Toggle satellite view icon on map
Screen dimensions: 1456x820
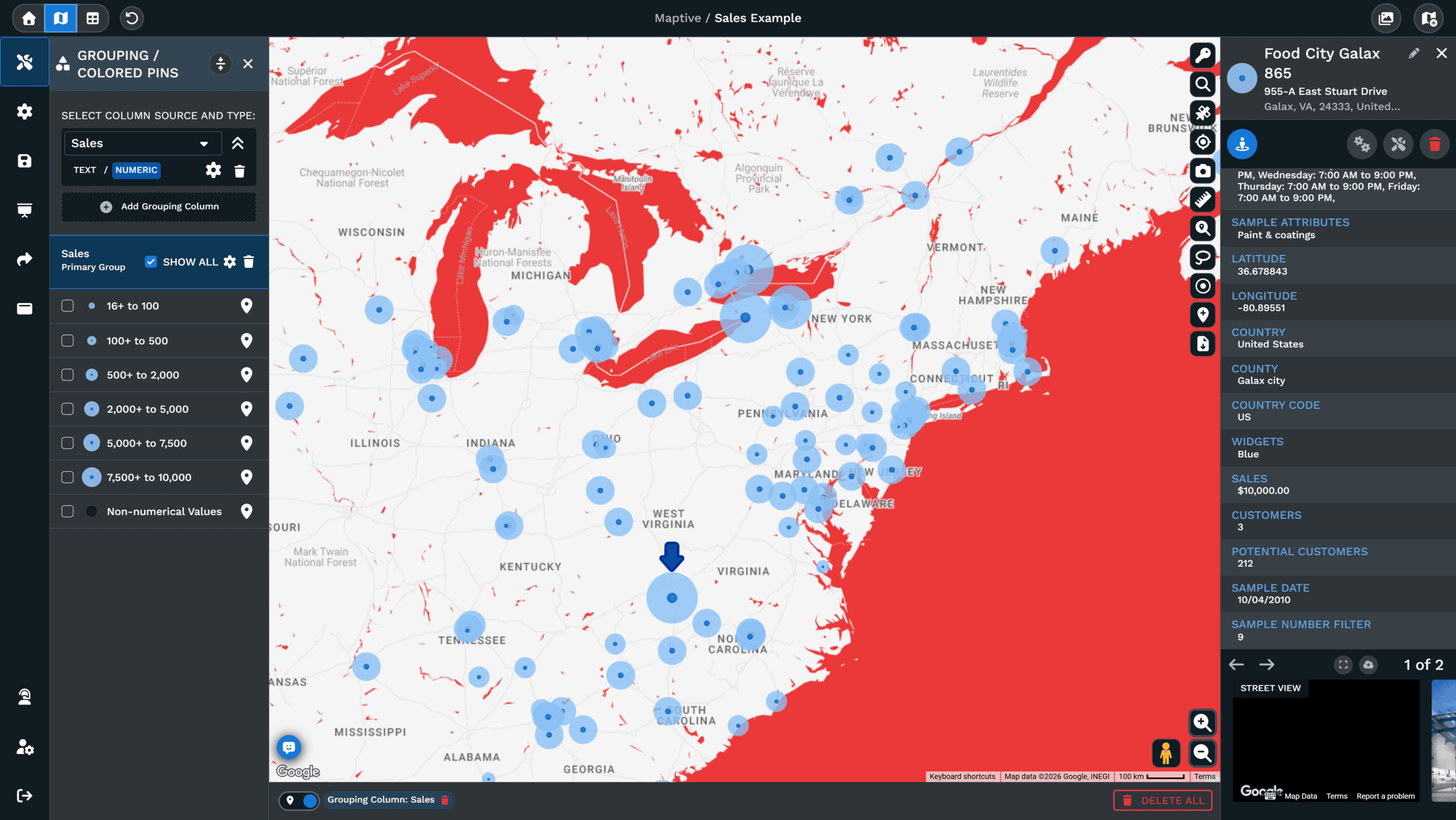pos(1202,113)
